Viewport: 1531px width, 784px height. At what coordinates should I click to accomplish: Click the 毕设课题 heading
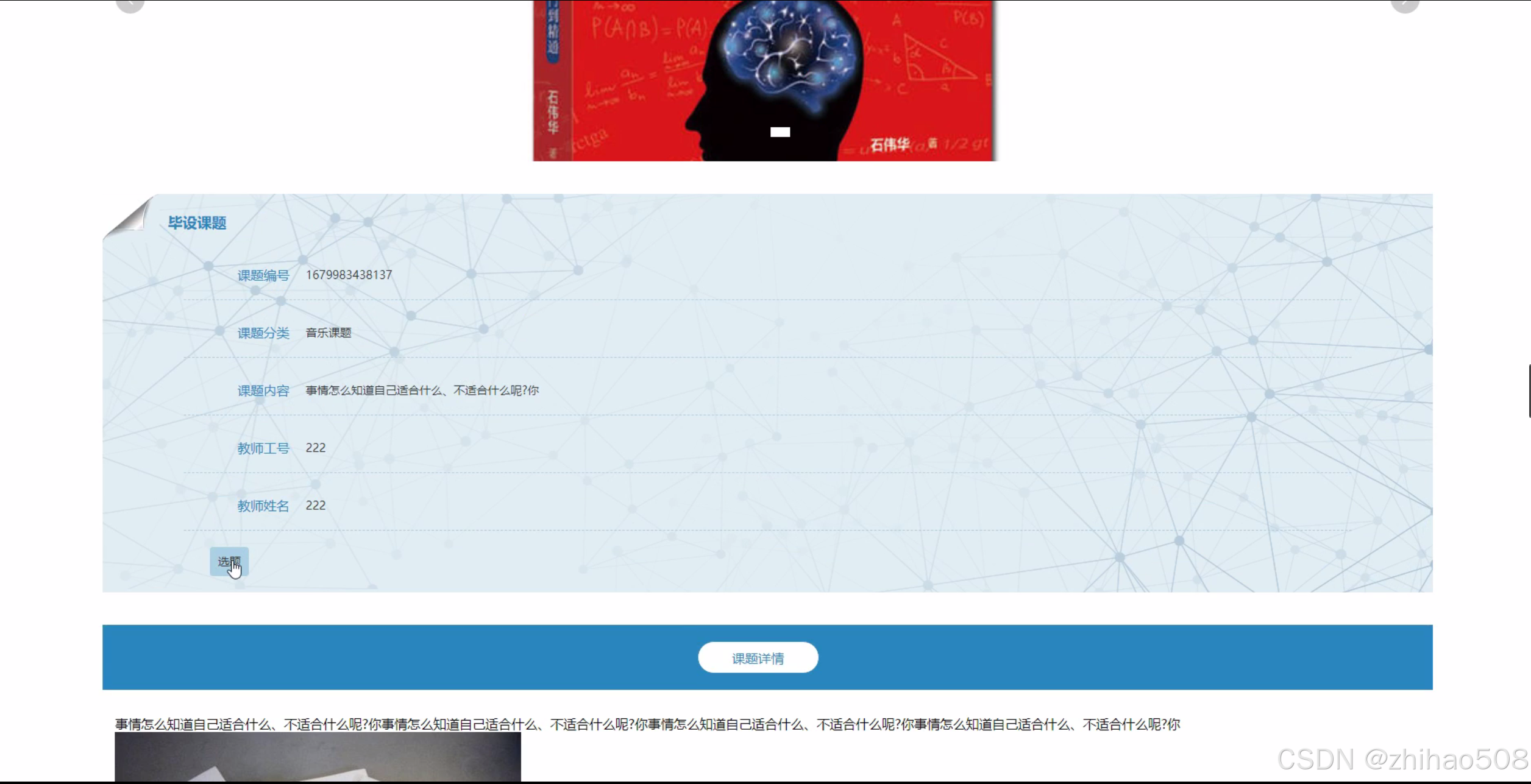(x=197, y=223)
